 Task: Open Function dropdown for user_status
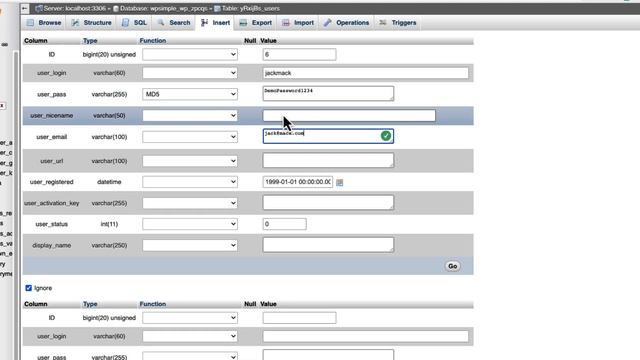click(190, 224)
